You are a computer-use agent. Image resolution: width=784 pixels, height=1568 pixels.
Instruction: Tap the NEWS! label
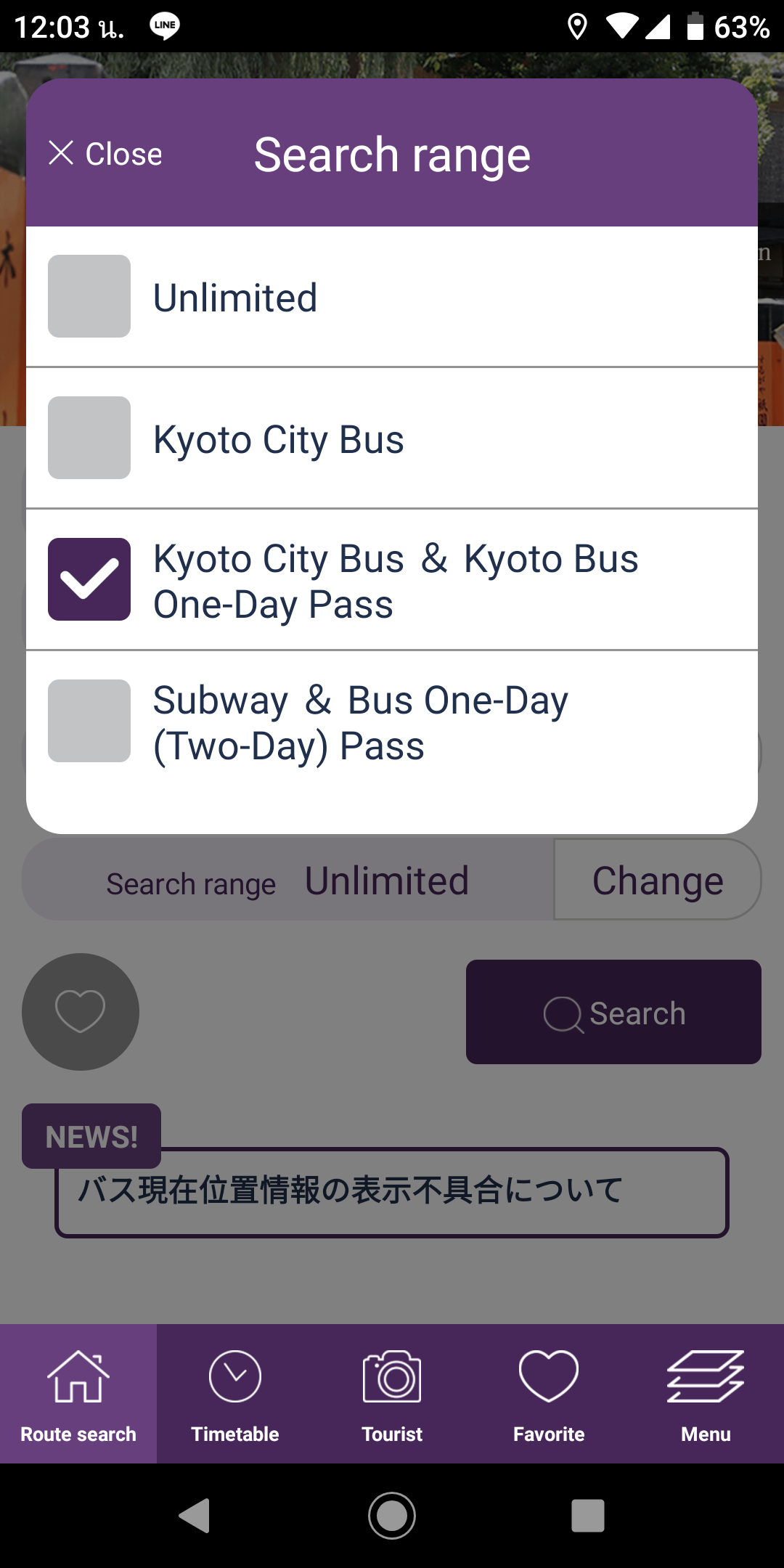coord(91,1136)
